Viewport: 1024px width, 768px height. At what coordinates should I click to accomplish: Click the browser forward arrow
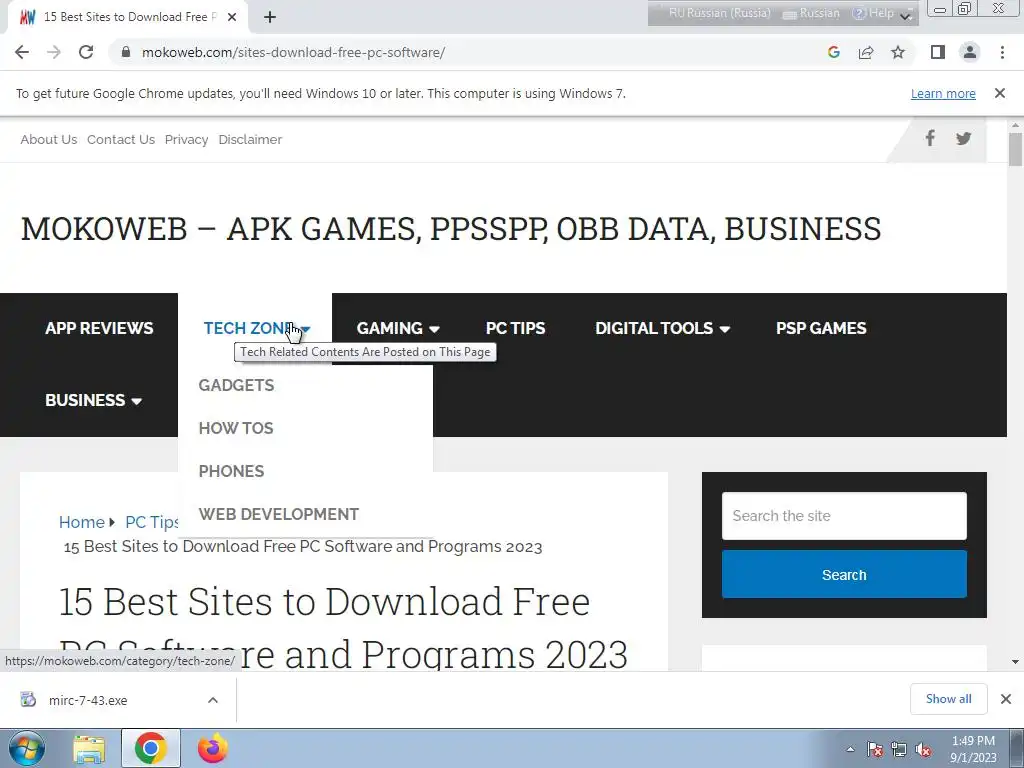[54, 52]
